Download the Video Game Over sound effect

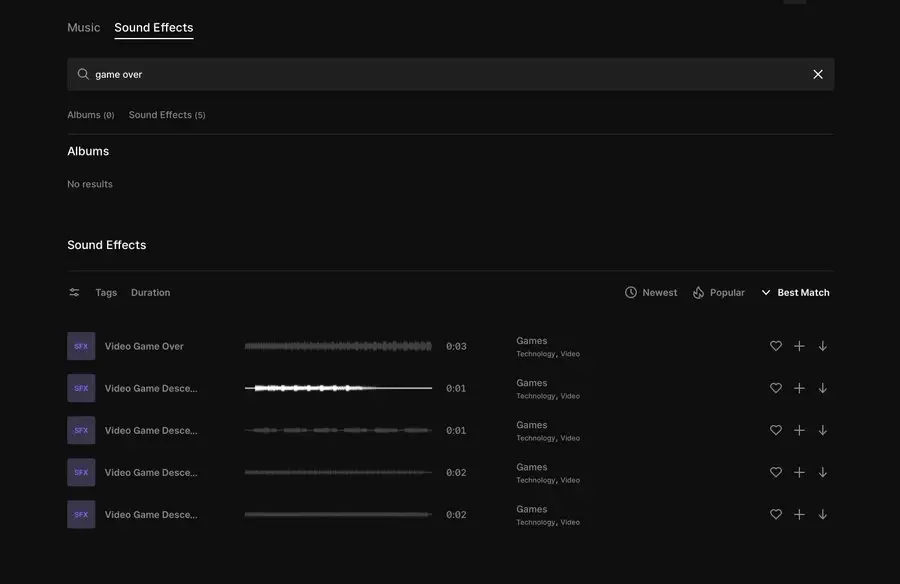point(823,346)
